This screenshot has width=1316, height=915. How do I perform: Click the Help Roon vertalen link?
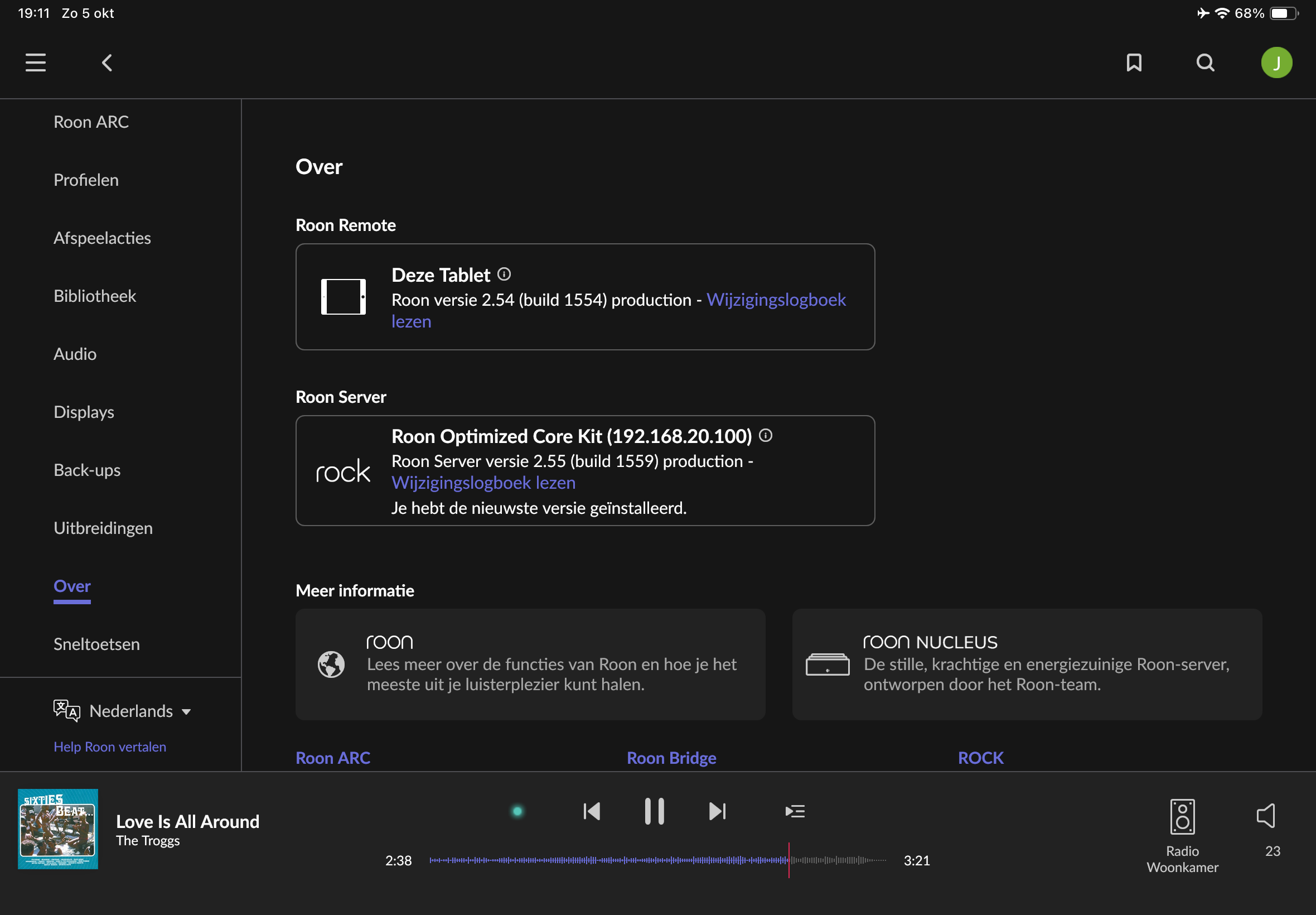point(110,747)
